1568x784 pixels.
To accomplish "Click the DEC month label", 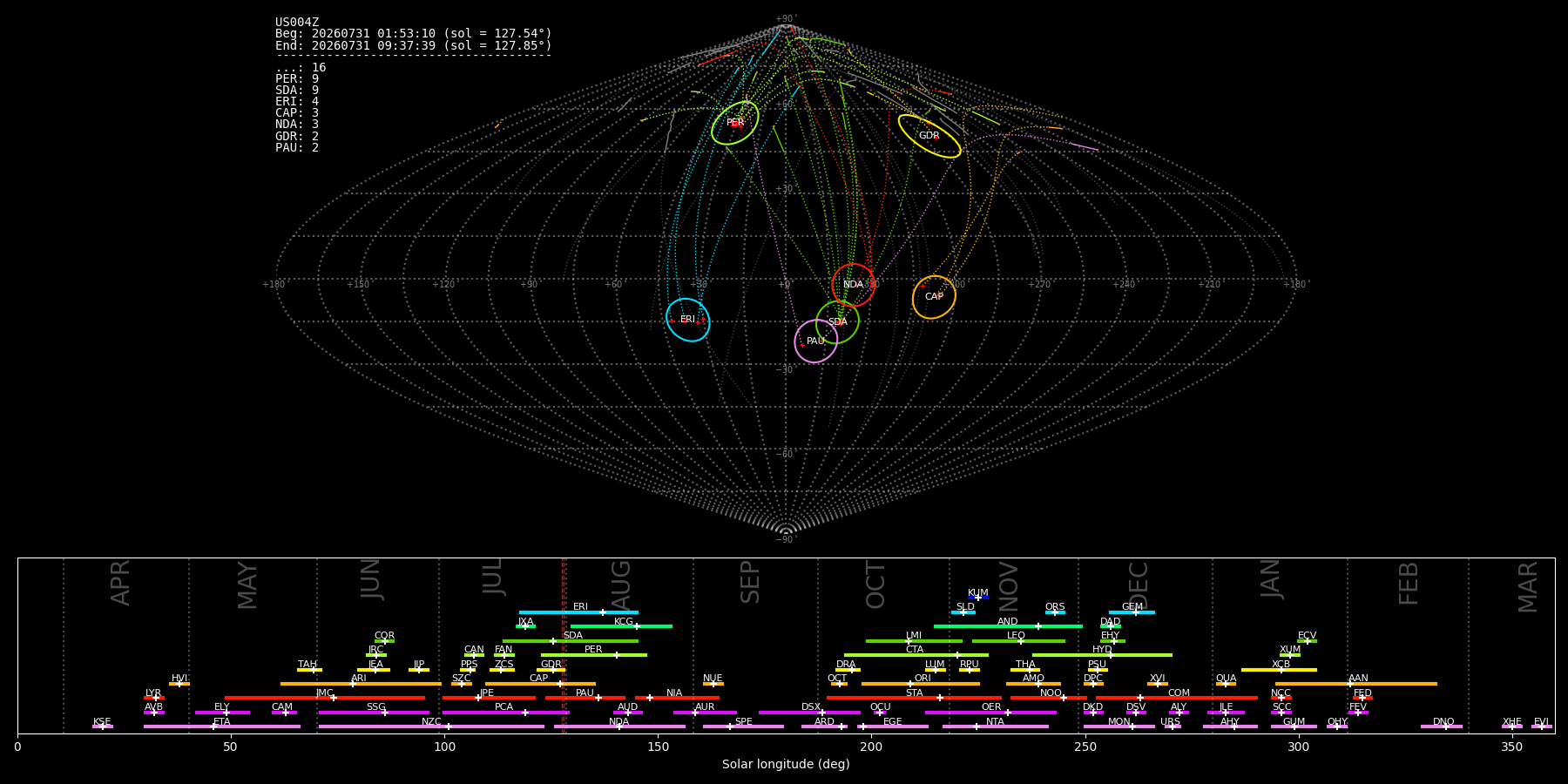I will [x=1139, y=584].
